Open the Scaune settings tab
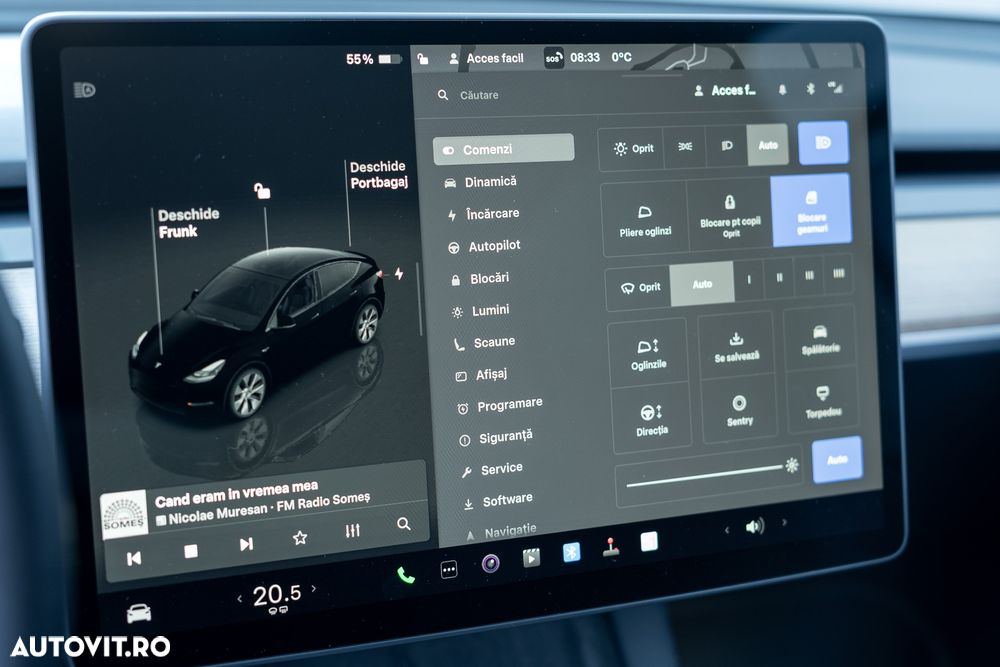1000x667 pixels. point(484,343)
